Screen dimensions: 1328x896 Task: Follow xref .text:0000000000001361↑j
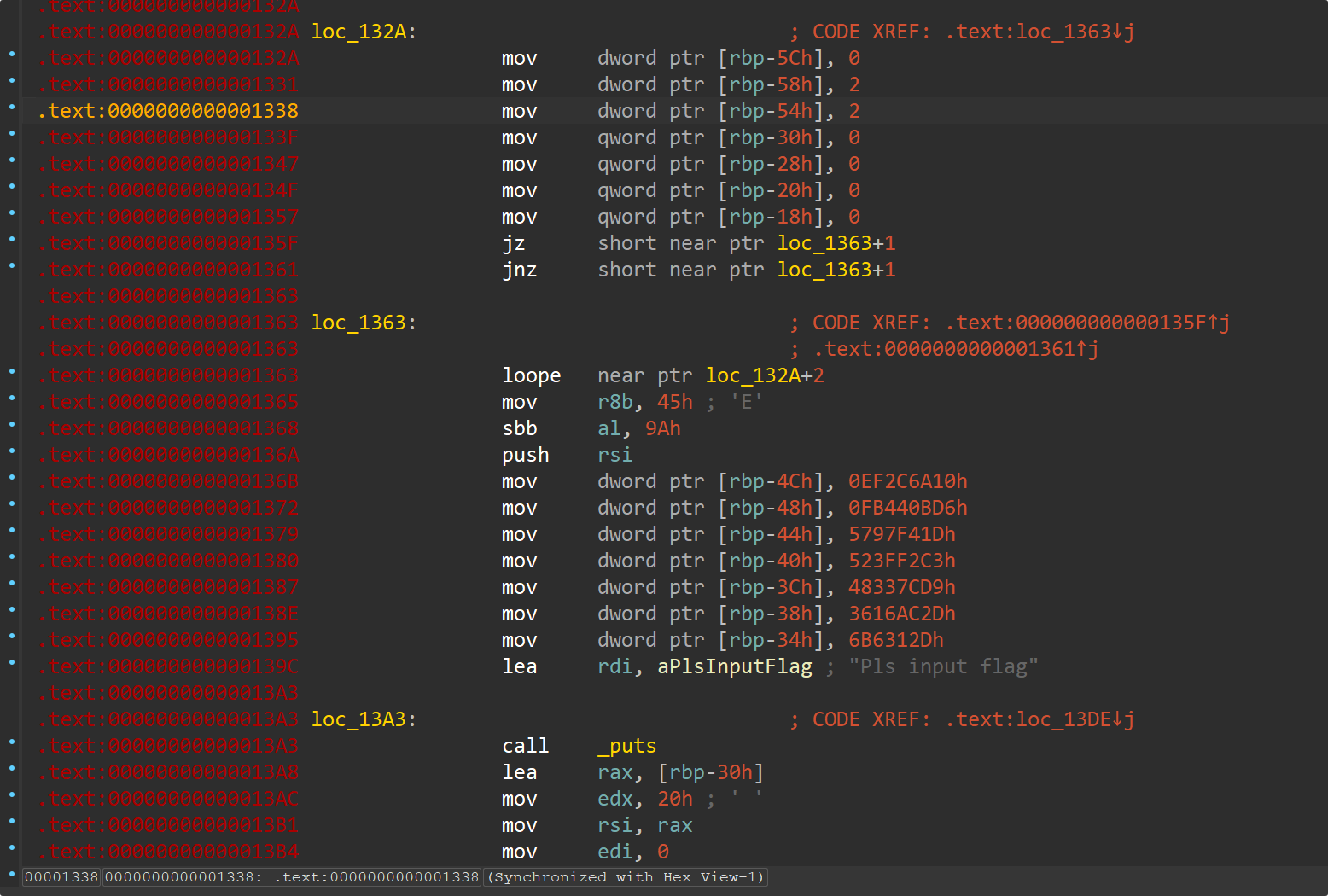pyautogui.click(x=957, y=349)
